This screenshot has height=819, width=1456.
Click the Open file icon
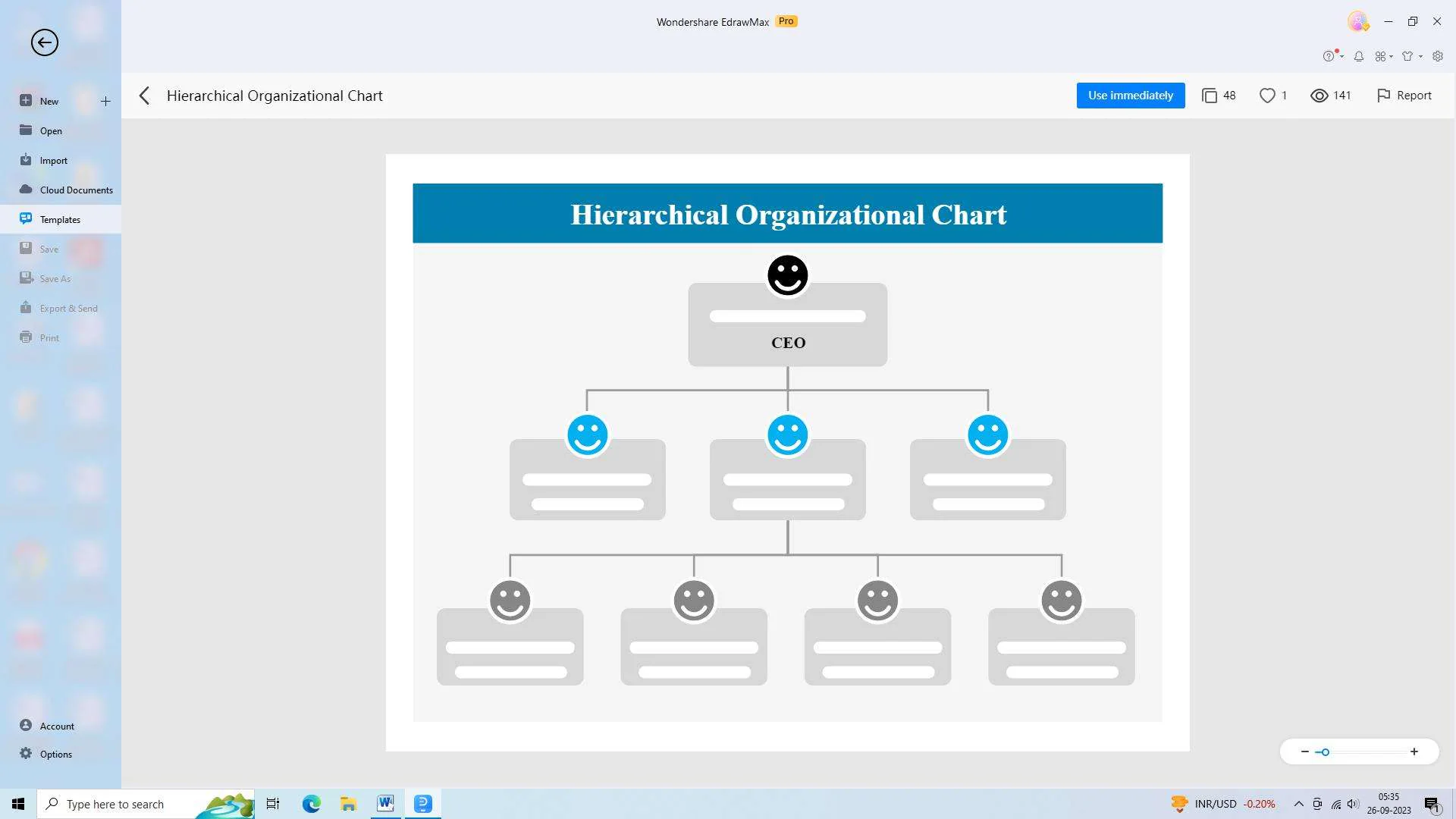point(25,130)
